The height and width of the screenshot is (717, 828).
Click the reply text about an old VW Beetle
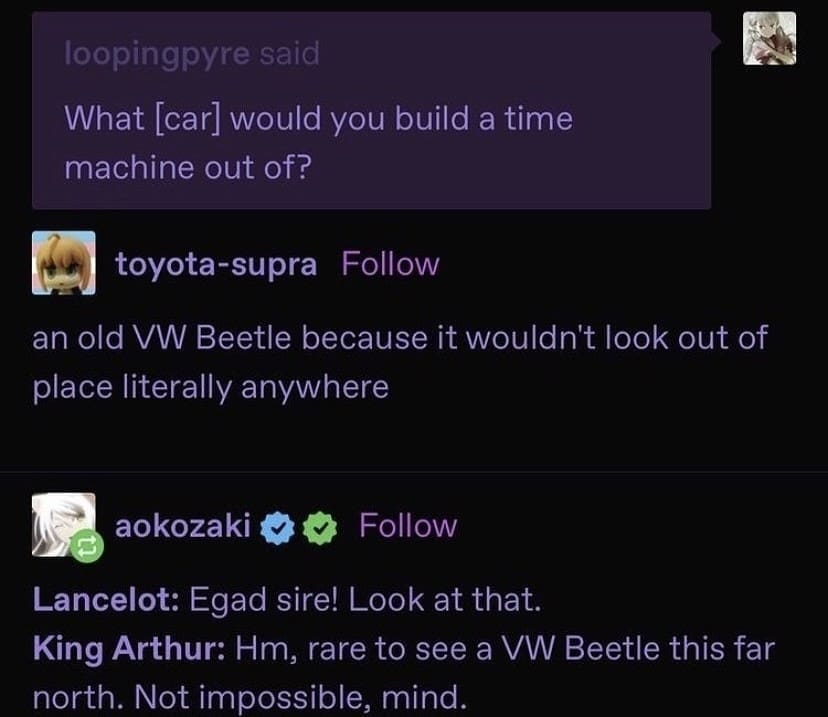[399, 338]
